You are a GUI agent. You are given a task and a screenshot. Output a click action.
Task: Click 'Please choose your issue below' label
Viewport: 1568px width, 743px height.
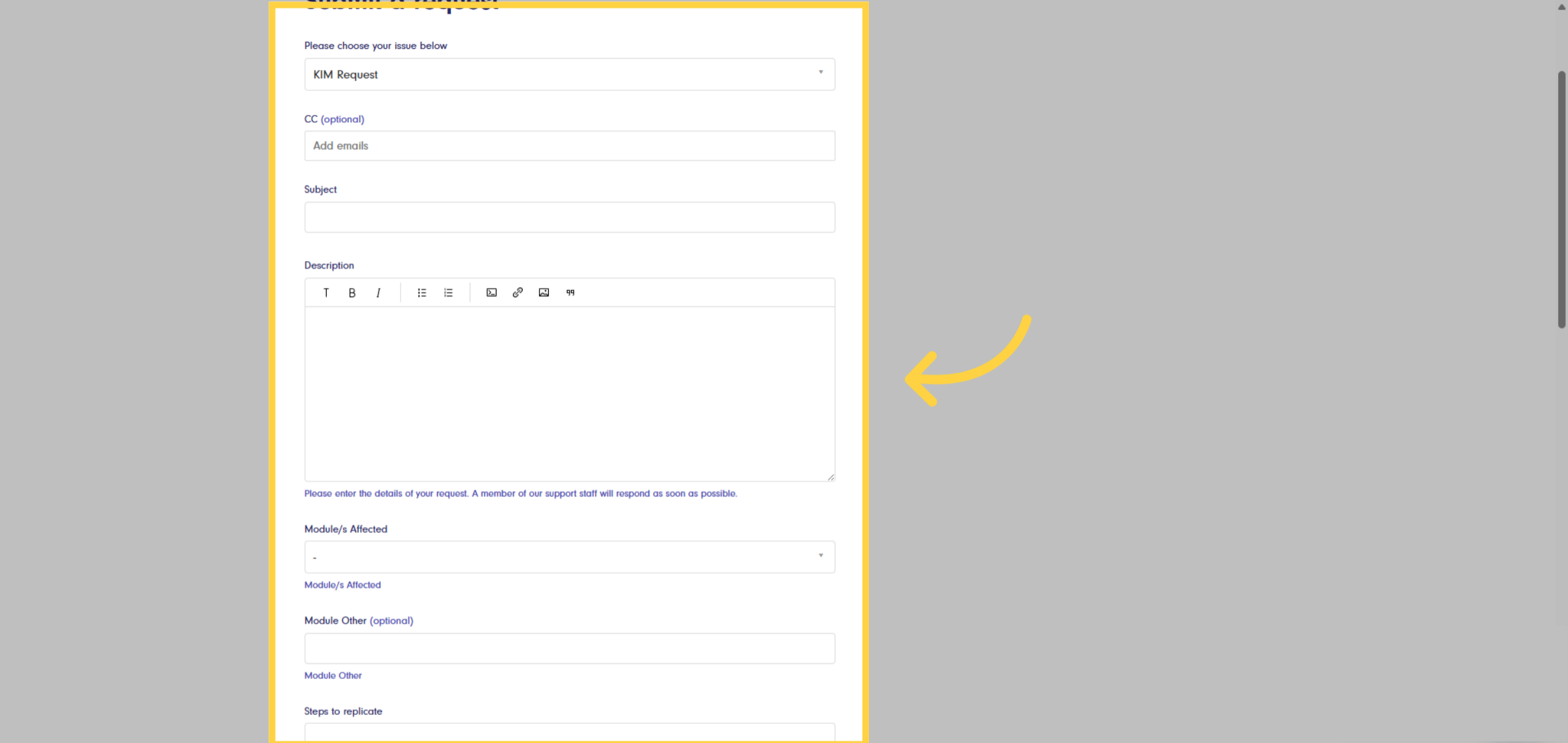pos(376,46)
